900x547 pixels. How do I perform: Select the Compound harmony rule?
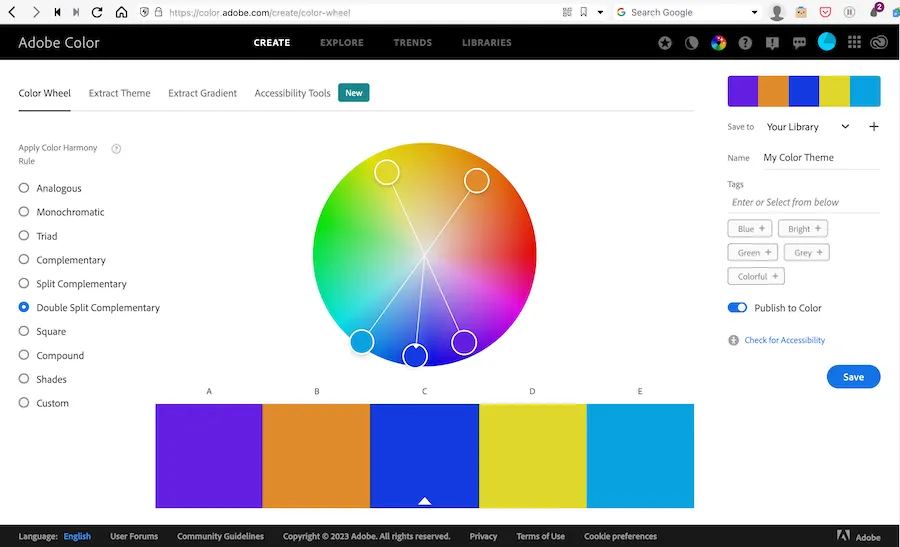[24, 355]
